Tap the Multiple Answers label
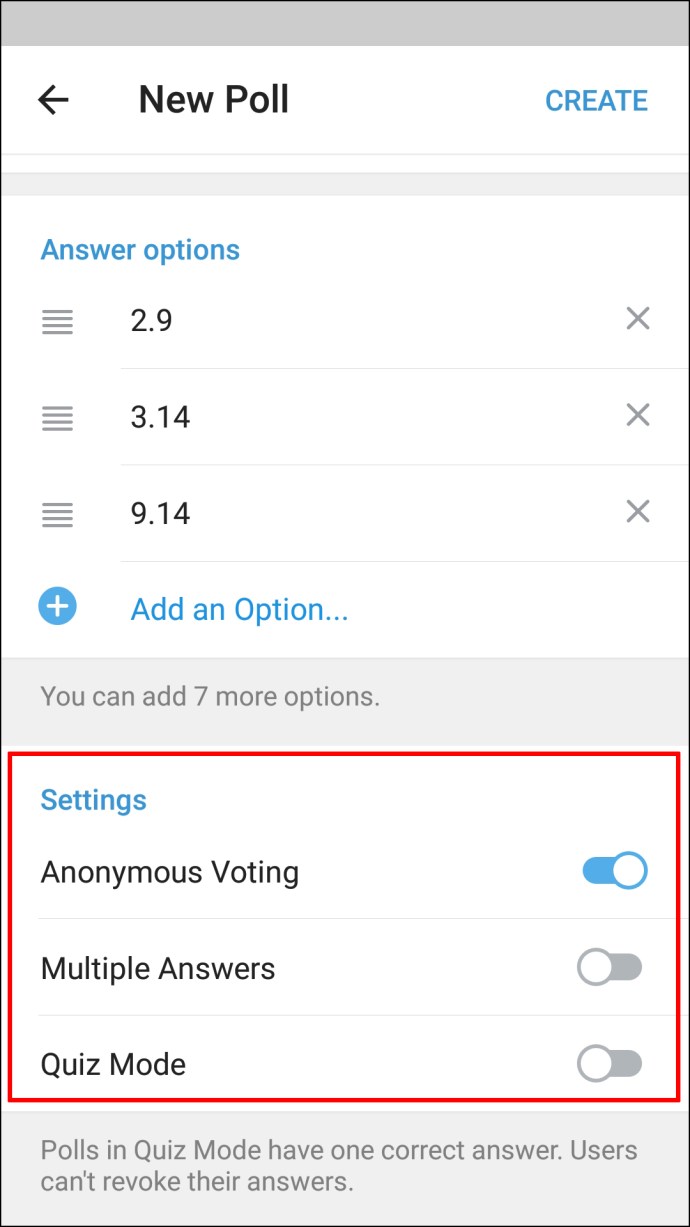Viewport: 690px width, 1227px height. tap(158, 968)
